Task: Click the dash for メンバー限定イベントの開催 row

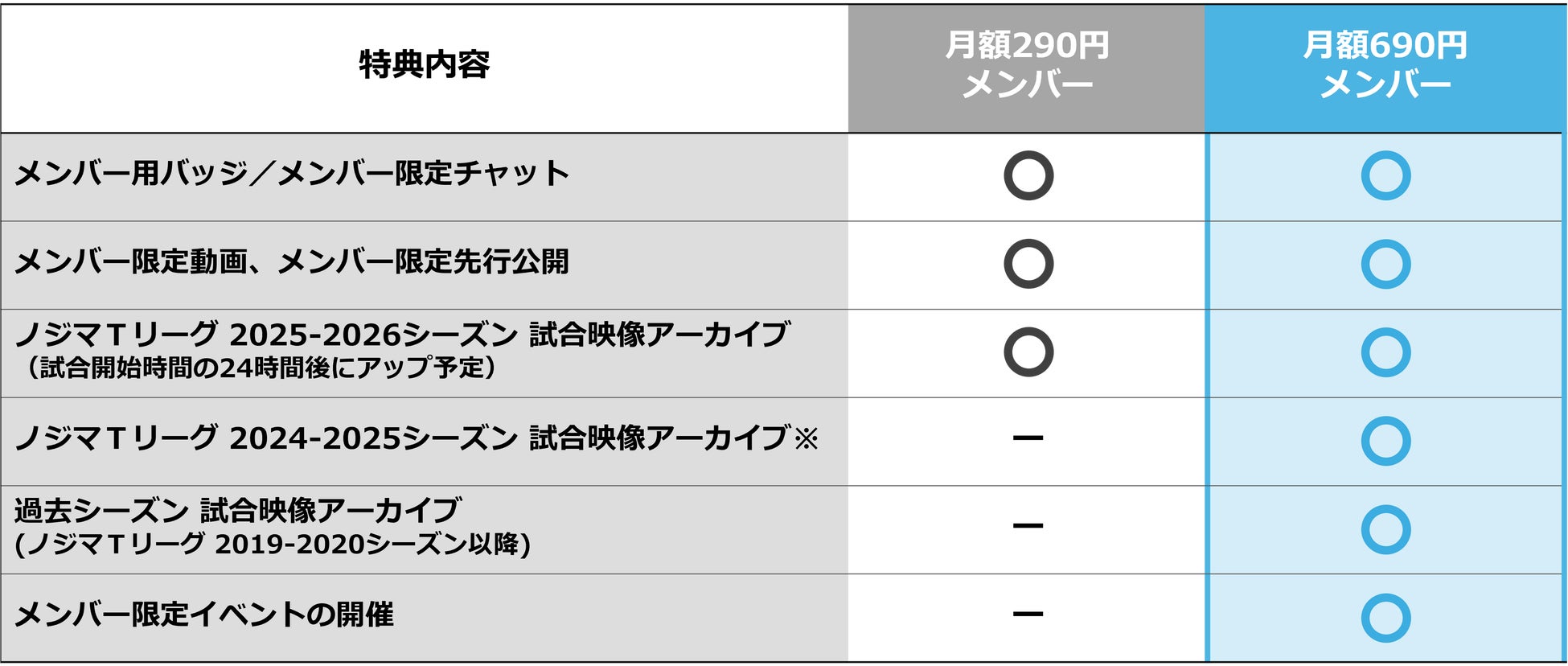Action: pyautogui.click(x=1028, y=615)
